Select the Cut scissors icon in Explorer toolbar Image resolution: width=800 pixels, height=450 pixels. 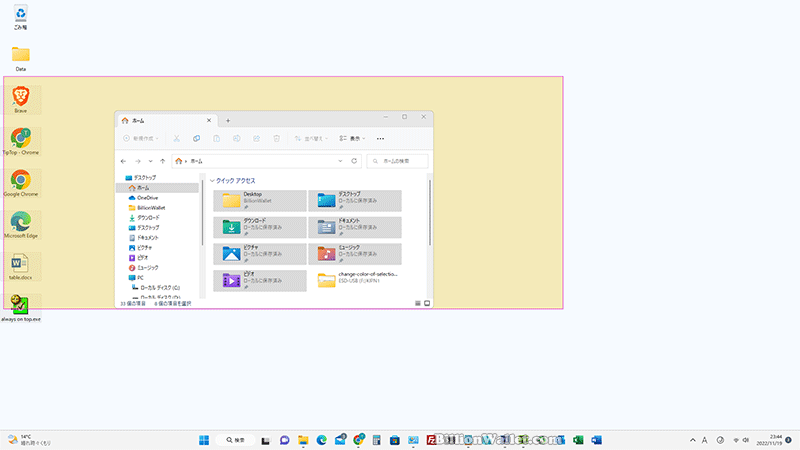[177, 138]
